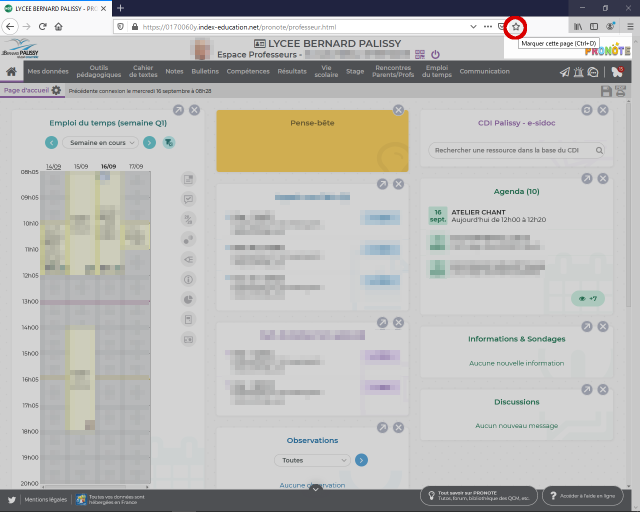This screenshot has width=640, height=512.
Task: Click the power/logout icon
Action: click(x=435, y=55)
